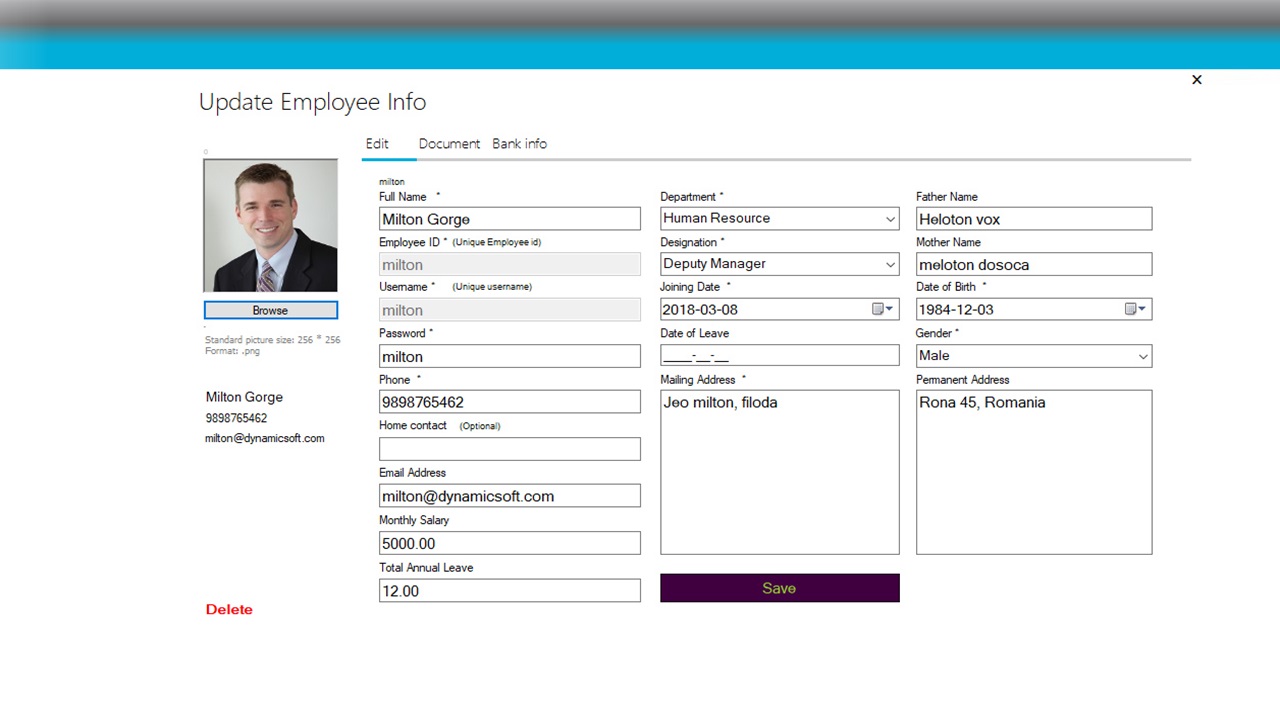This screenshot has width=1280, height=720.
Task: Switch to the Bank info tab
Action: (519, 143)
